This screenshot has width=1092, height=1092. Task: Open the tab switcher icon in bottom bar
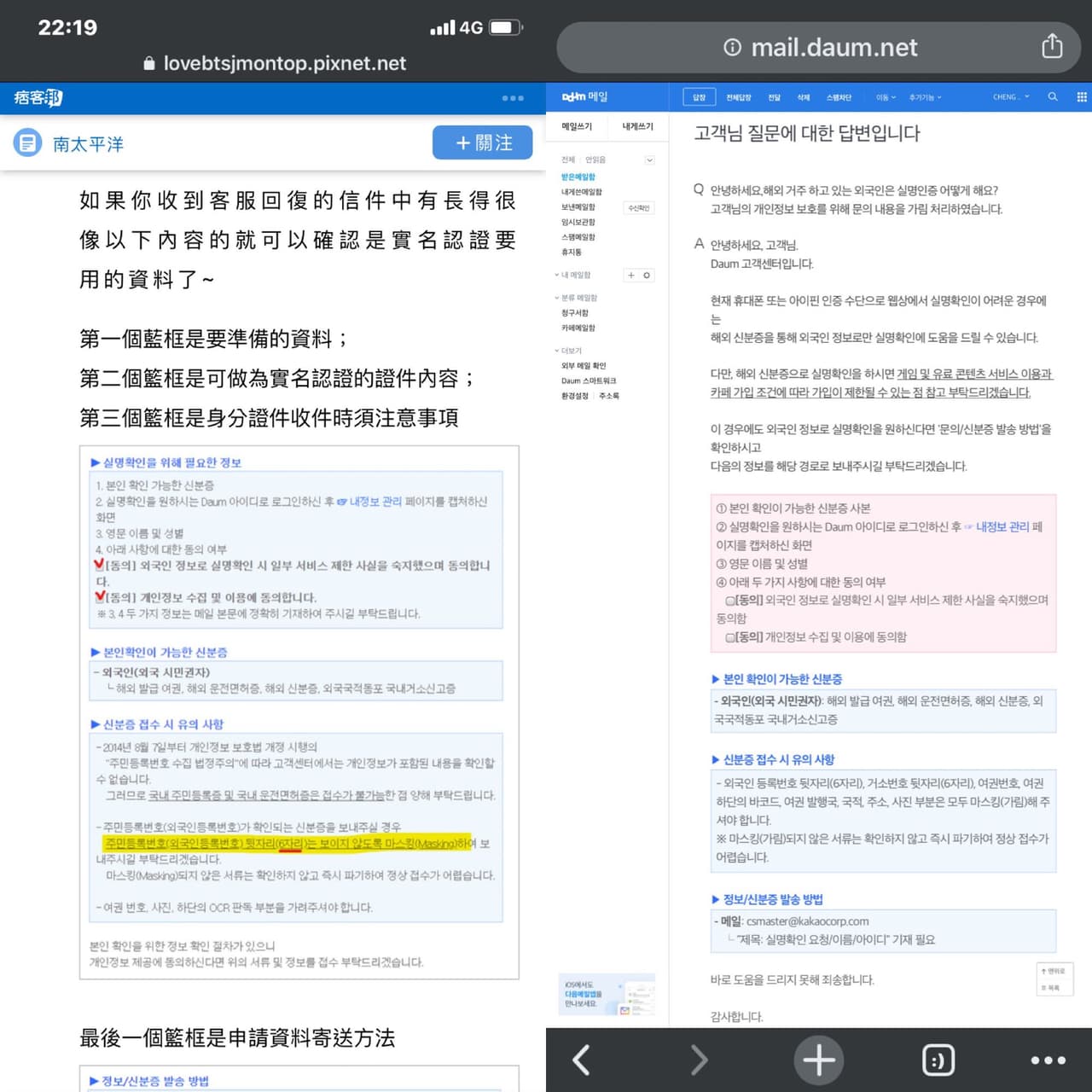pos(938,1060)
